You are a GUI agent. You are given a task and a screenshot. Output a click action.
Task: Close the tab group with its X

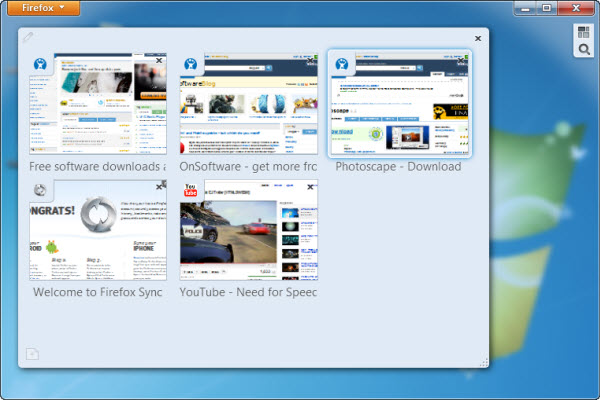(478, 38)
